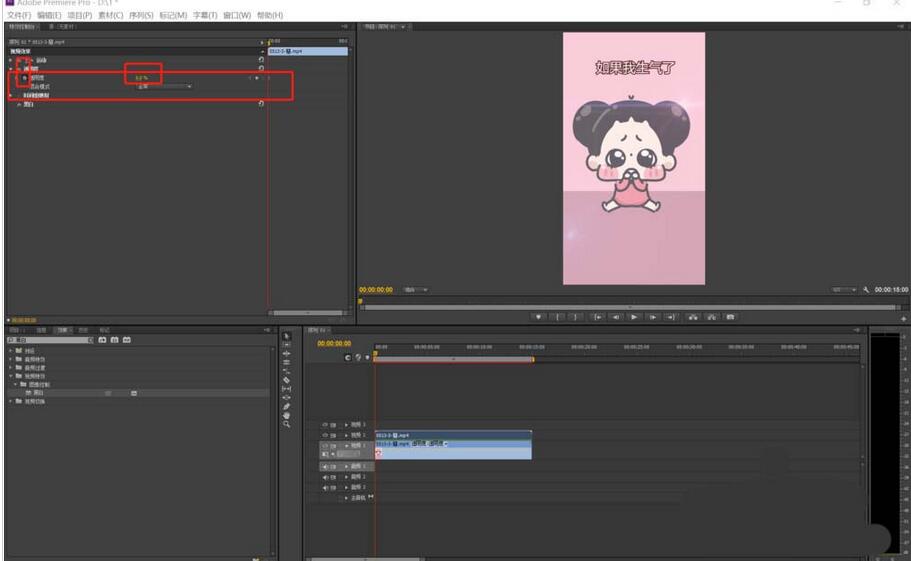Select the Selection arrow tool
911x561 pixels.
(287, 335)
